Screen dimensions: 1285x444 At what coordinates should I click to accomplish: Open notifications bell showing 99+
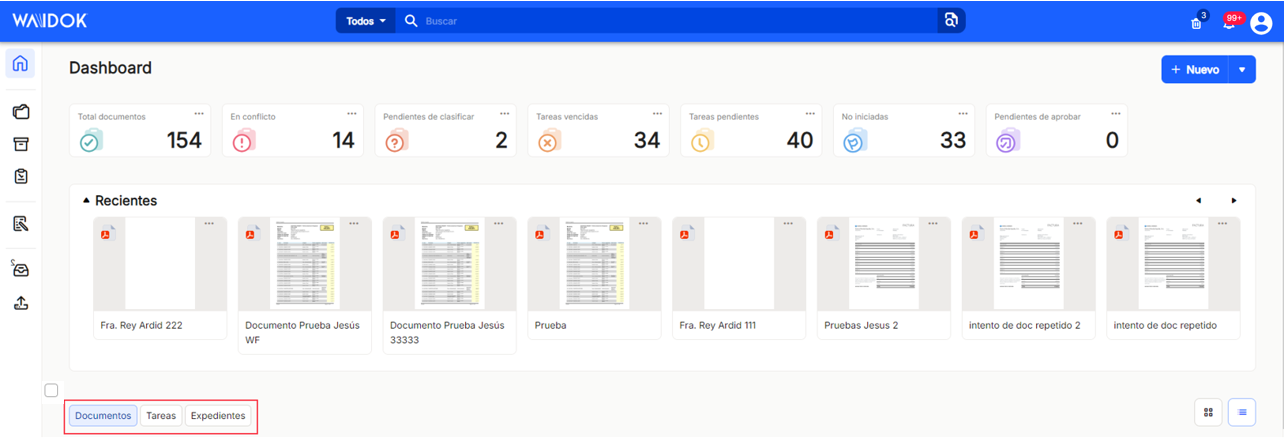pyautogui.click(x=1230, y=22)
